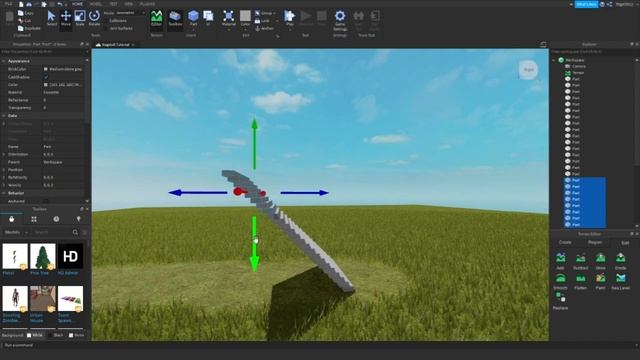Toggle the Collisions checkbox

(106, 20)
